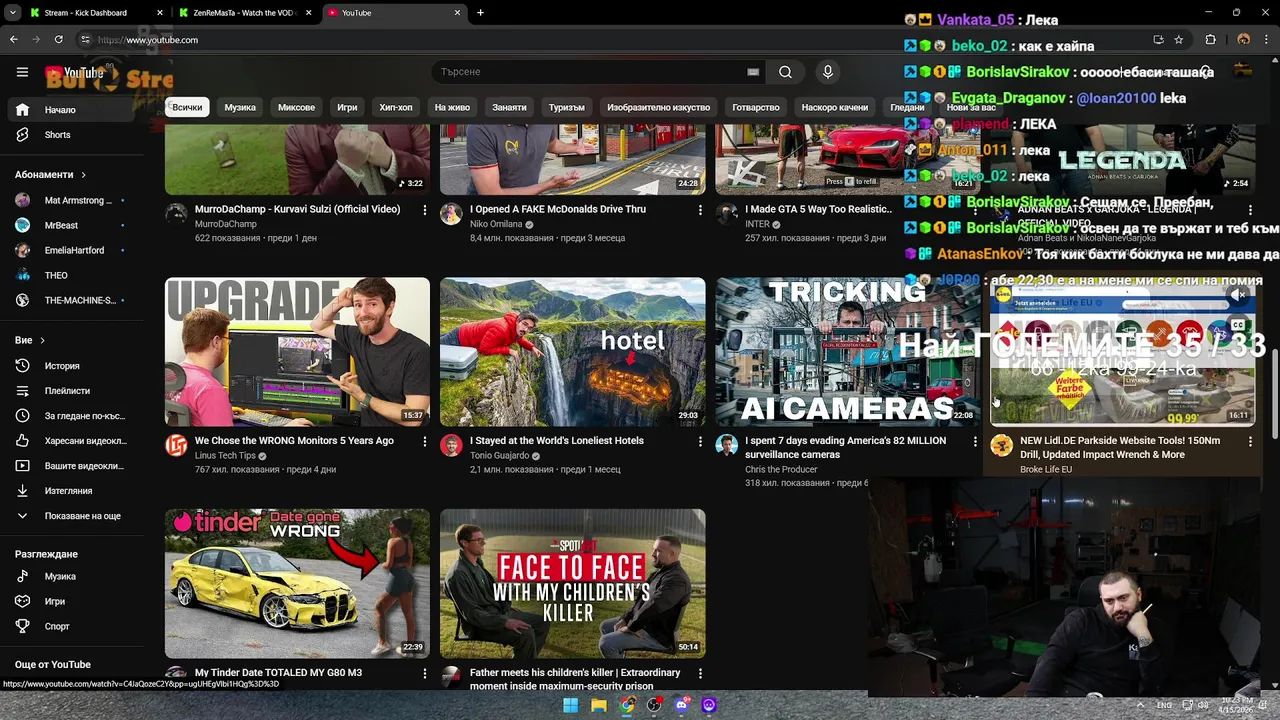Play My Tinder Date TOTALED thumbnail
1280x720 pixels.
(297, 583)
